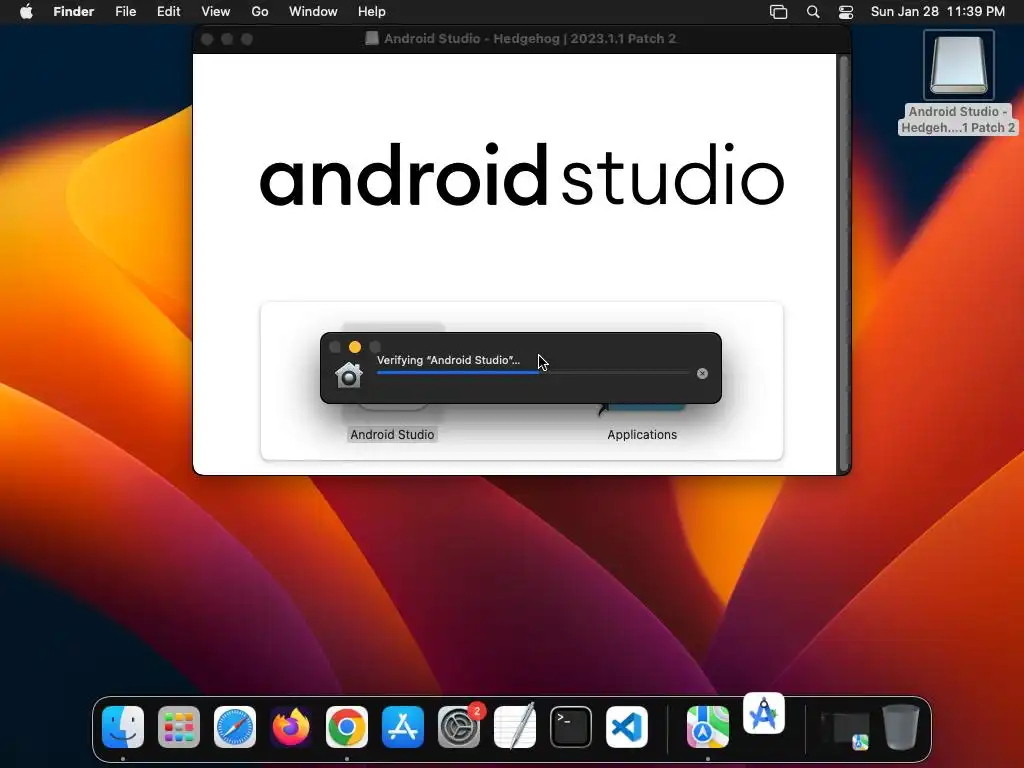Open the Finder menu
Image resolution: width=1024 pixels, height=768 pixels.
click(x=73, y=12)
